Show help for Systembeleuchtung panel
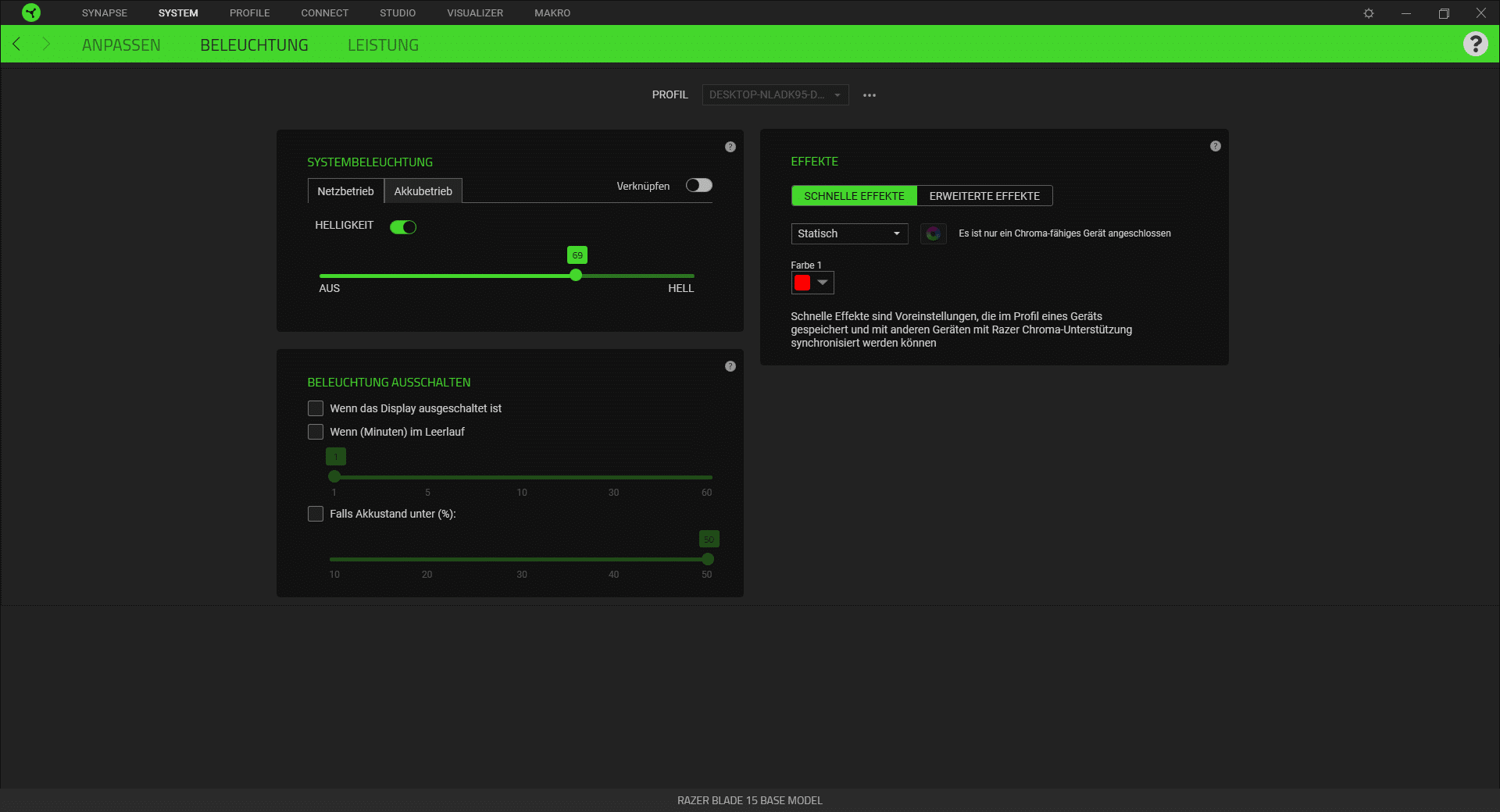 (x=730, y=147)
